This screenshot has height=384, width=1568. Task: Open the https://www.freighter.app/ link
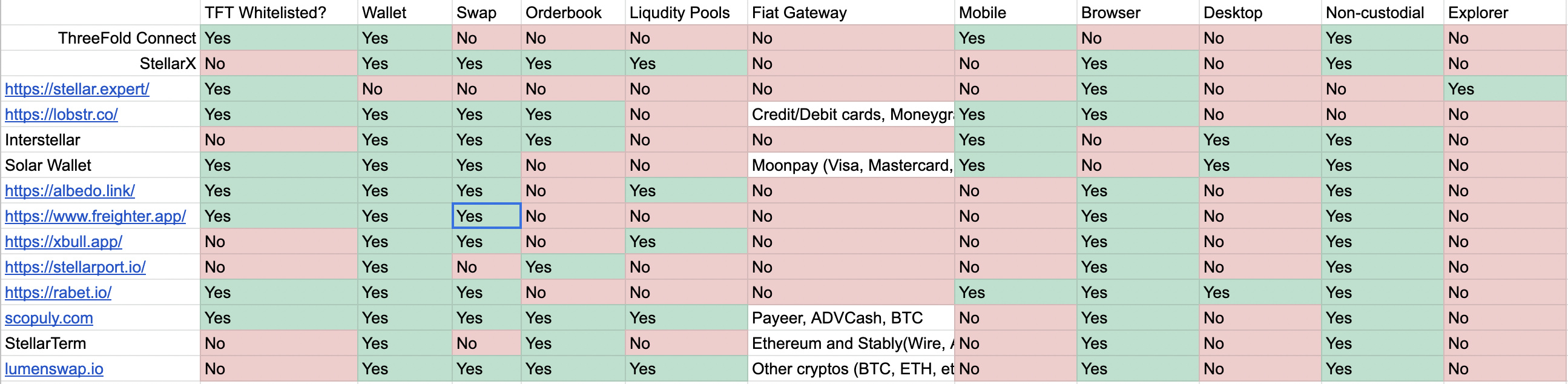(x=95, y=216)
